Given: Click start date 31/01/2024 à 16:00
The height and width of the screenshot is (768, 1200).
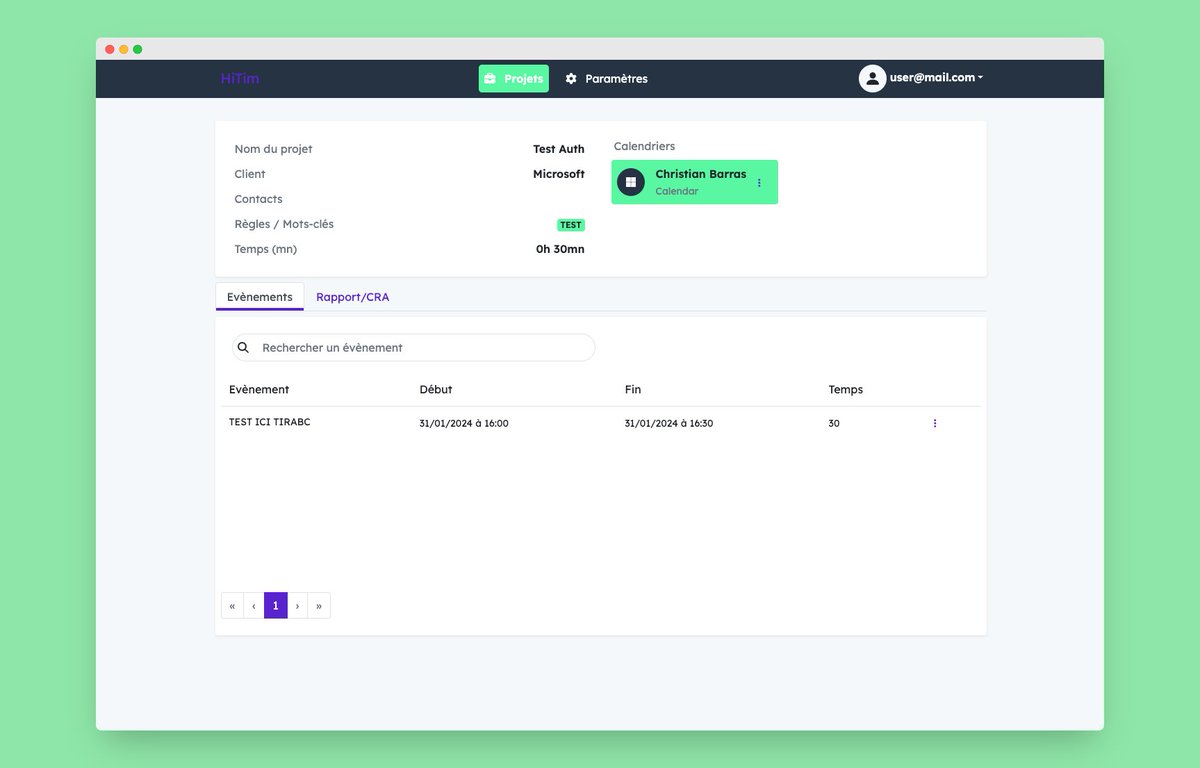Looking at the screenshot, I should click(x=464, y=424).
